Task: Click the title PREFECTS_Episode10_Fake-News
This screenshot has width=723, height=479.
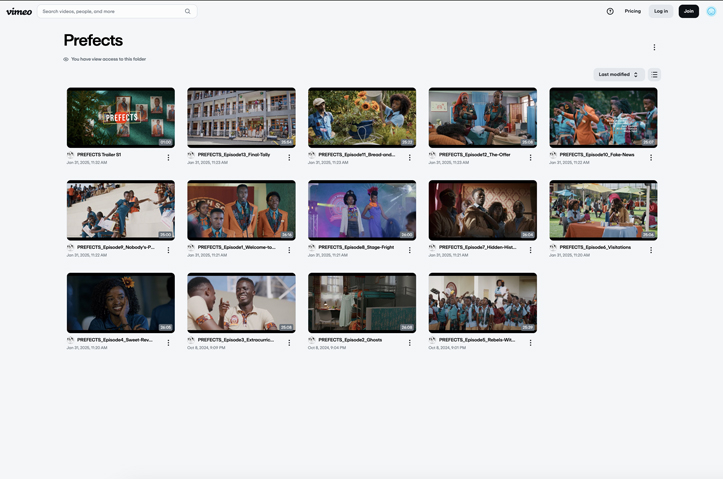Action: point(597,155)
